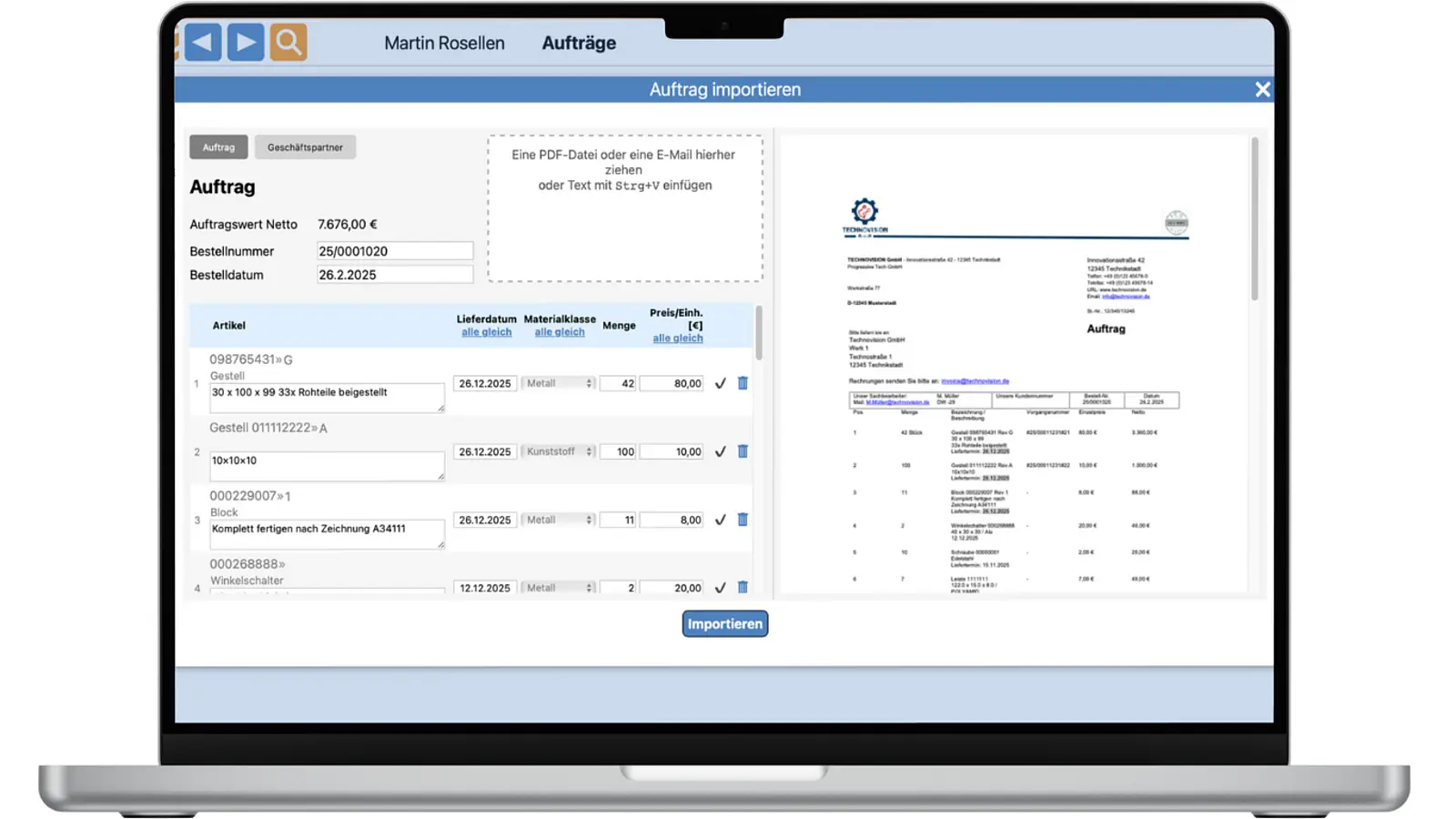Expand Materialklasse dropdown for row 3 Block
Screen dimensions: 1456x819
558,520
